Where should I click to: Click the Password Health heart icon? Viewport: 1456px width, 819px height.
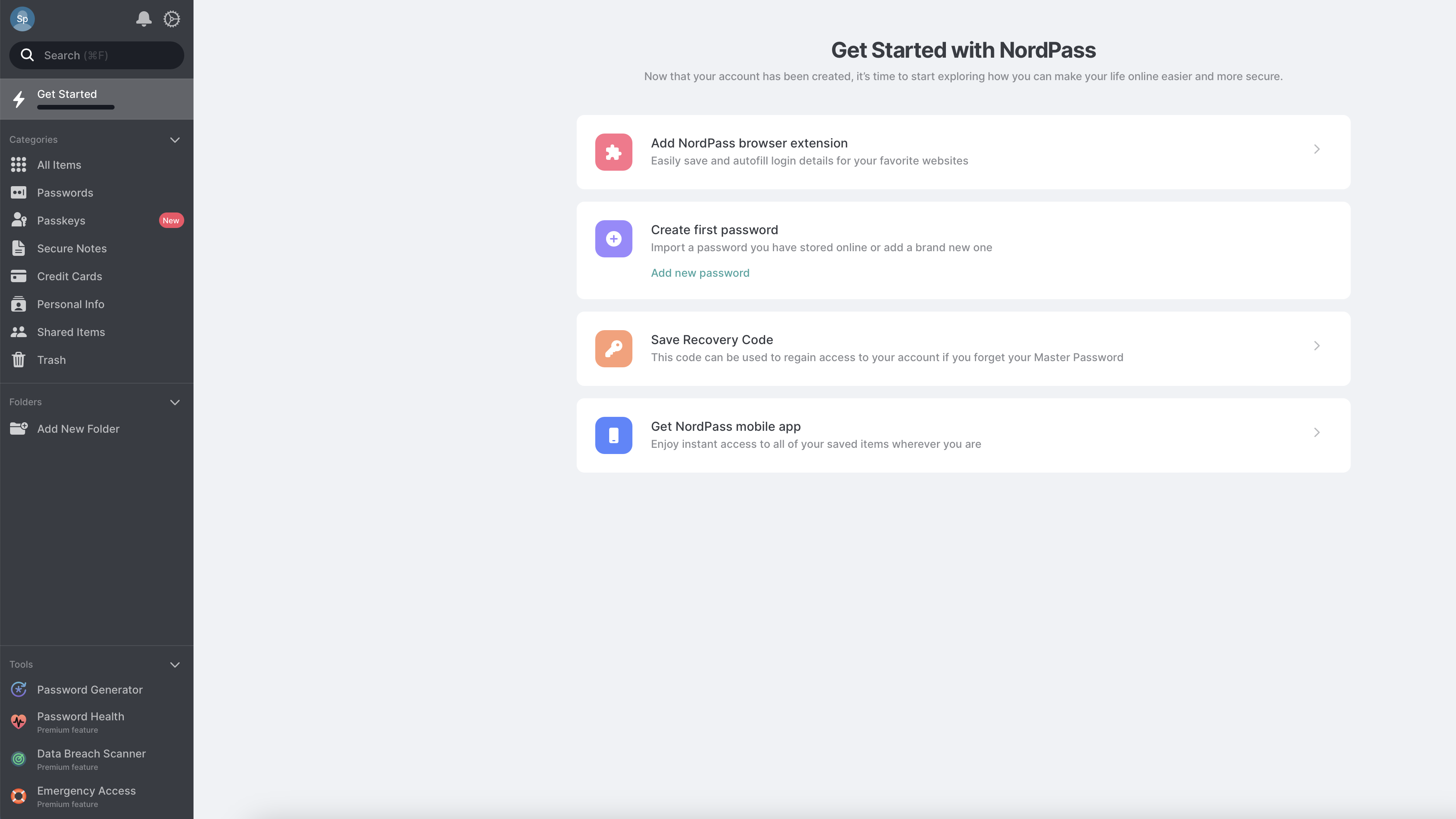[19, 722]
